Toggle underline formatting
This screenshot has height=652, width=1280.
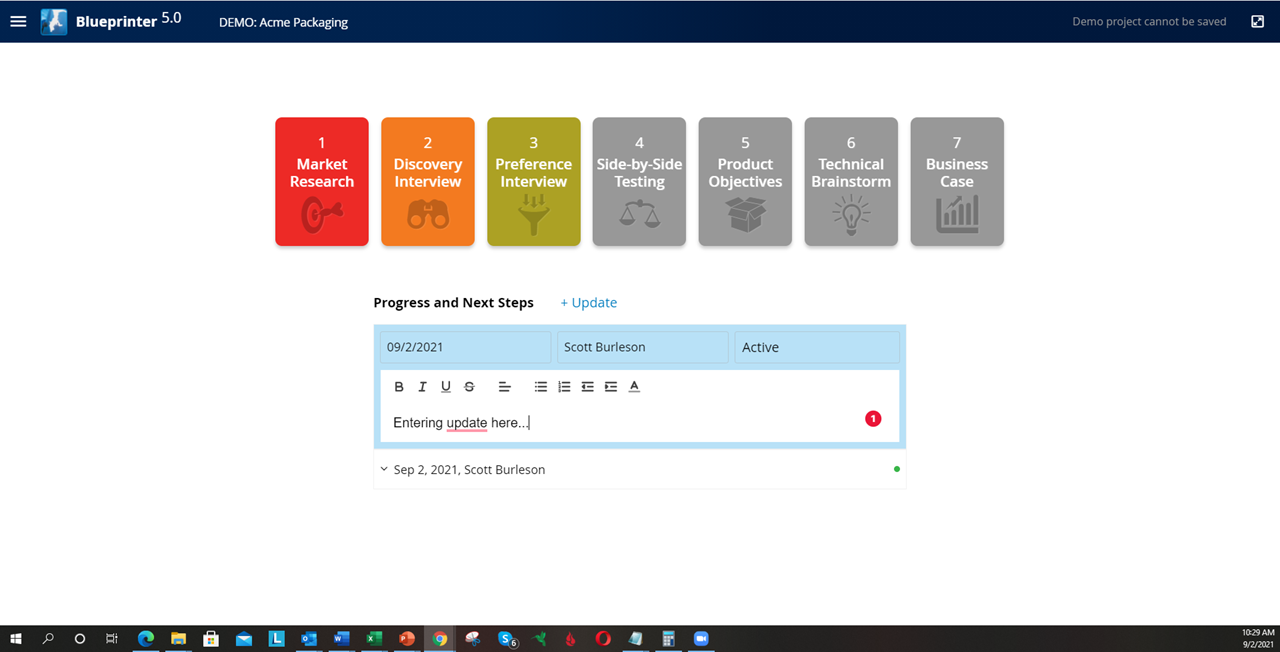click(x=446, y=387)
